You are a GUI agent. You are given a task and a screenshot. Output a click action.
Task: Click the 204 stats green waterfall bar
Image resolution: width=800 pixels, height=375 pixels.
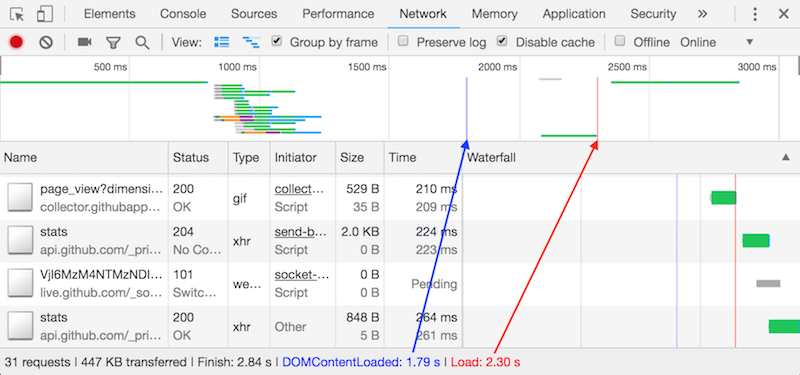click(x=756, y=240)
